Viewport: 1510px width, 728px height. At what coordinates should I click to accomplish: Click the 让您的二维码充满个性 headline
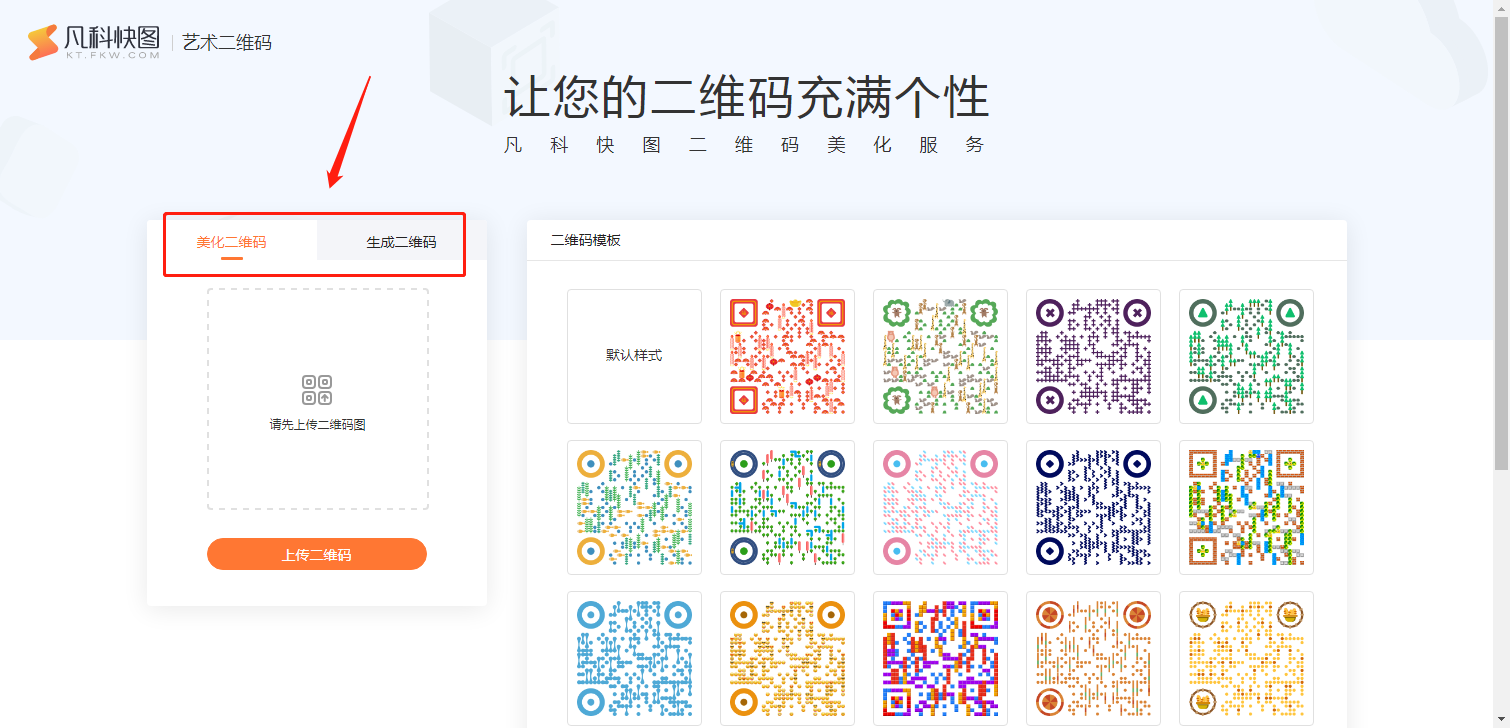coord(746,97)
